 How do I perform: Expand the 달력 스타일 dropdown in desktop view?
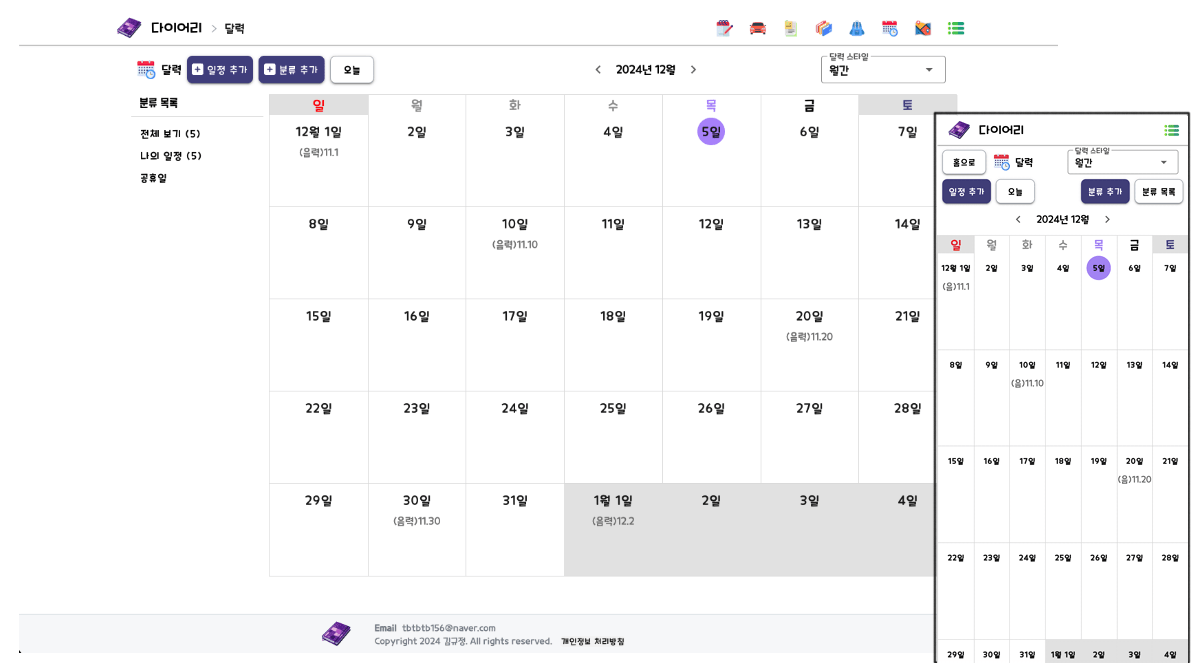(883, 70)
